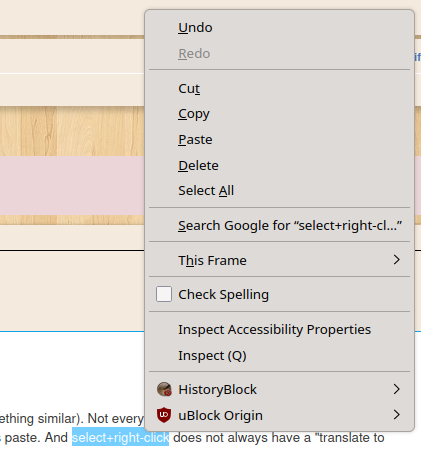Click the HistoryBlock extension icon
This screenshot has width=421, height=461.
[164, 389]
